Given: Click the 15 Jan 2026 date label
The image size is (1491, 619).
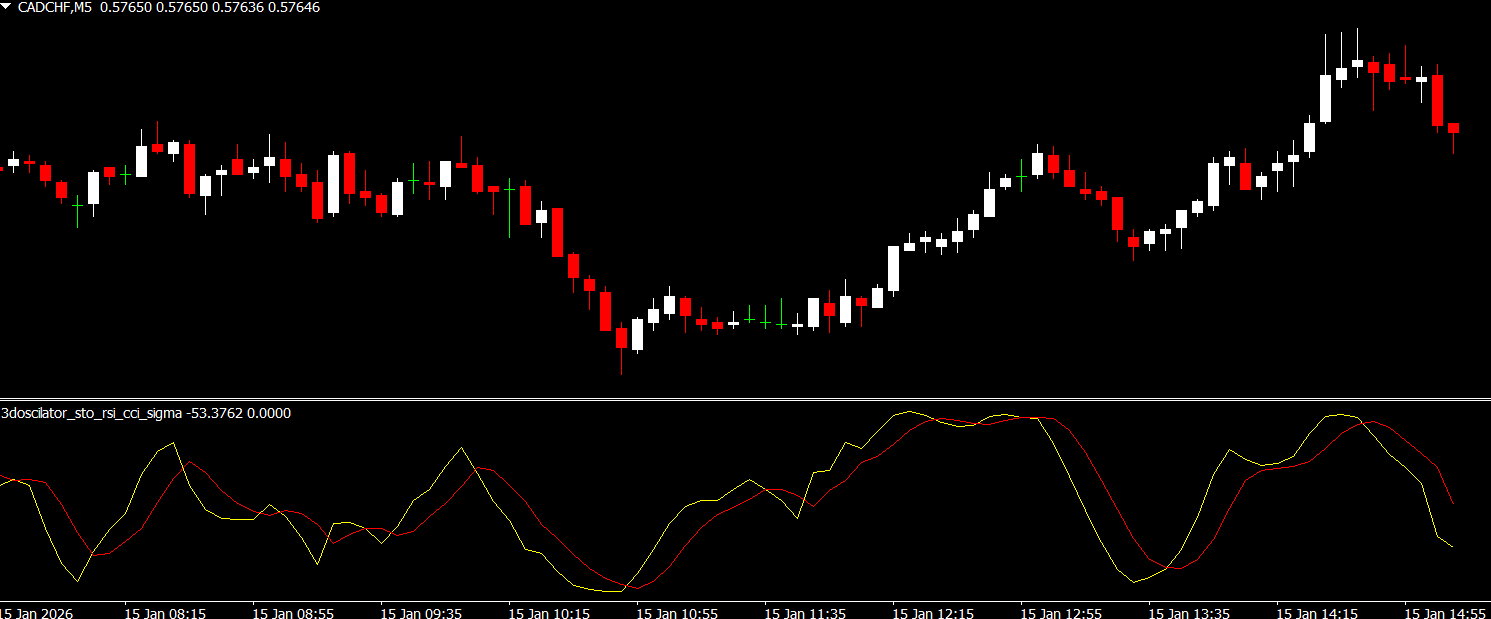Looking at the screenshot, I should coord(36,611).
